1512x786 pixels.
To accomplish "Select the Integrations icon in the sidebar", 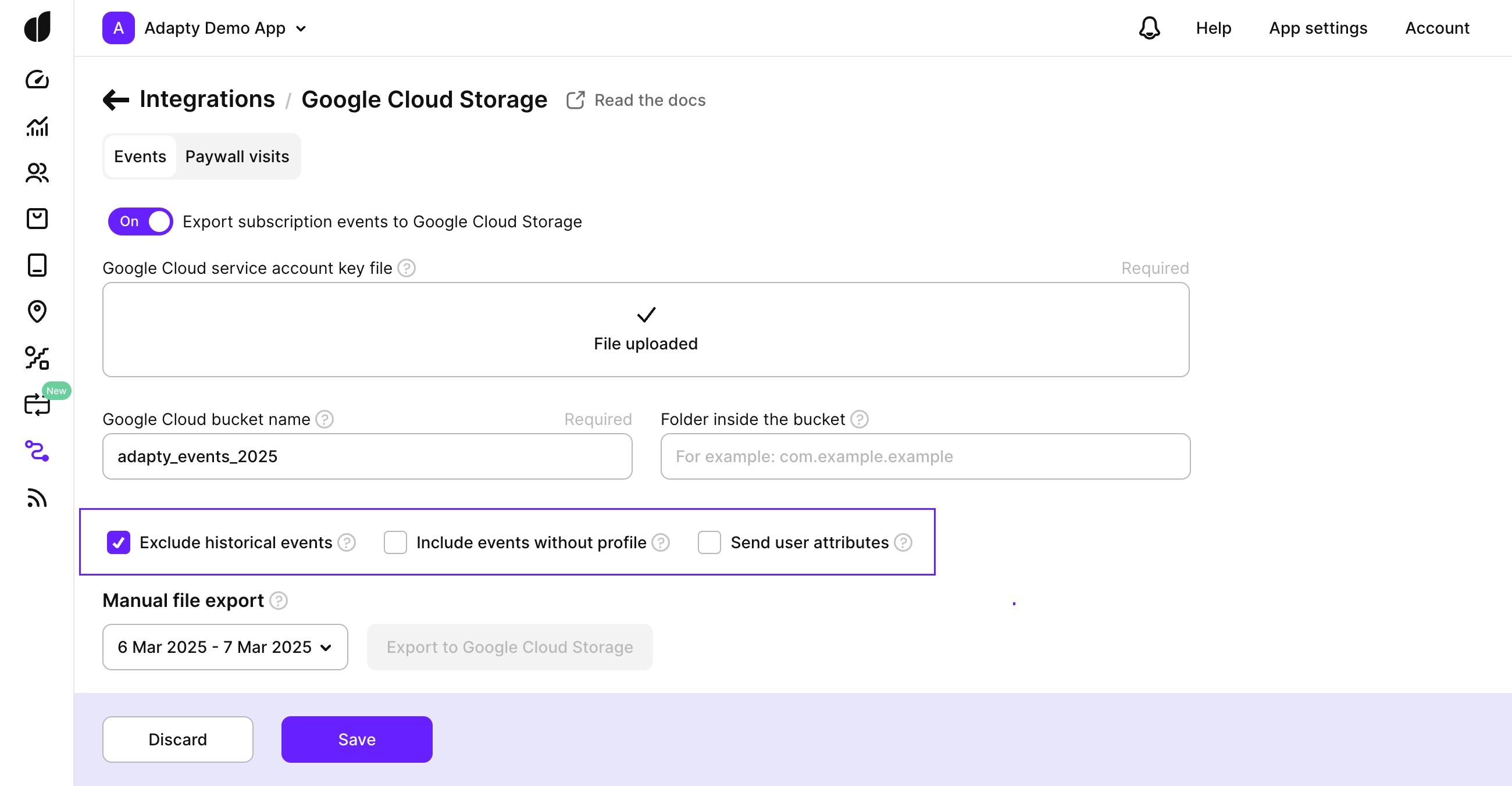I will (37, 452).
